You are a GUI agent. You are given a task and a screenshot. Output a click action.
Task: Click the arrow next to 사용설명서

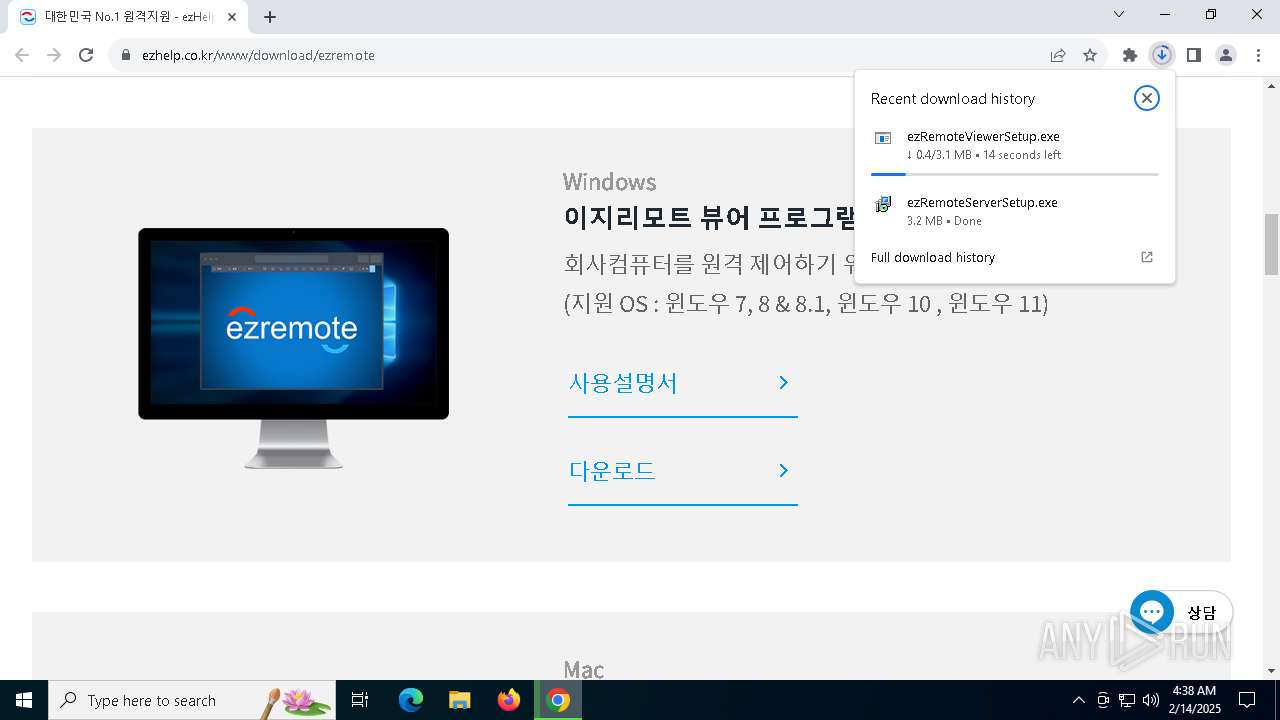783,383
